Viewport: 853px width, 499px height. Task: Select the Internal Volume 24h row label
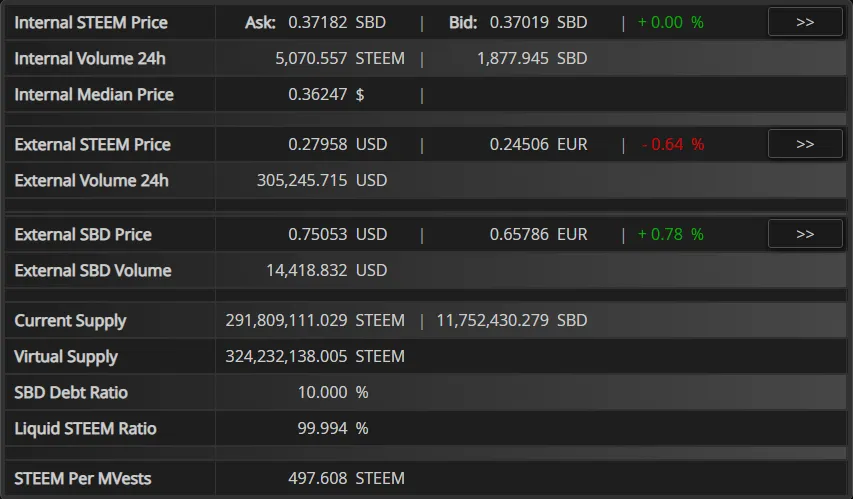point(90,58)
